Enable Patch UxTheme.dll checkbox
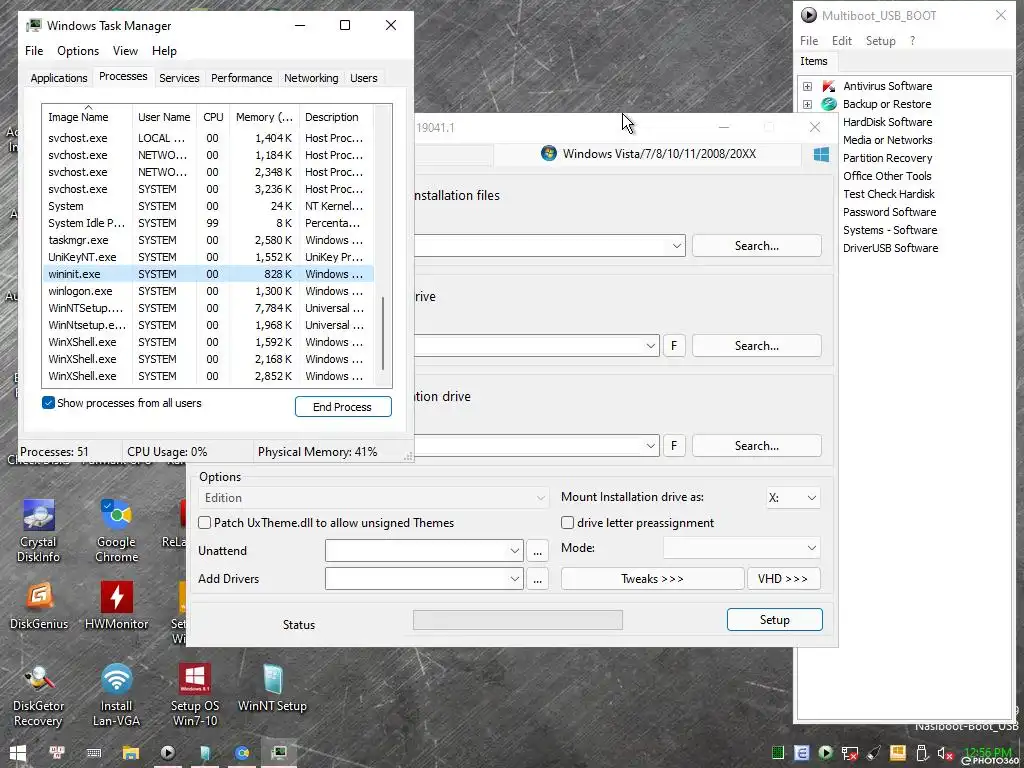 pyautogui.click(x=204, y=522)
